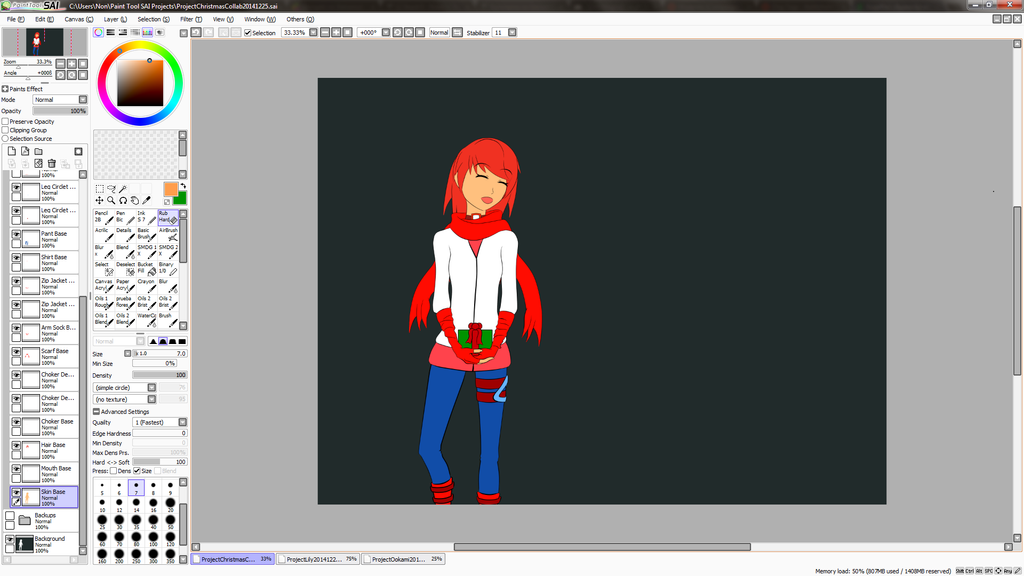Select the WaterColor brush tool

(146, 319)
